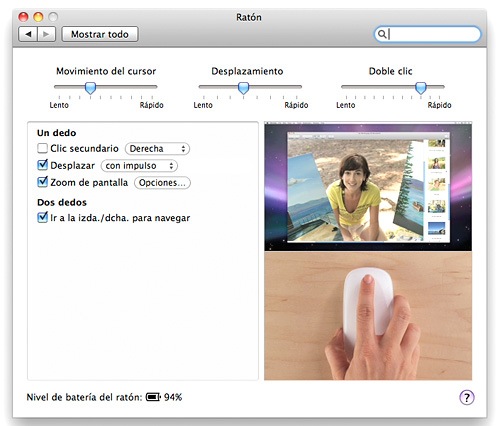
Task: Toggle the Desplazar checkbox
Action: tap(42, 165)
